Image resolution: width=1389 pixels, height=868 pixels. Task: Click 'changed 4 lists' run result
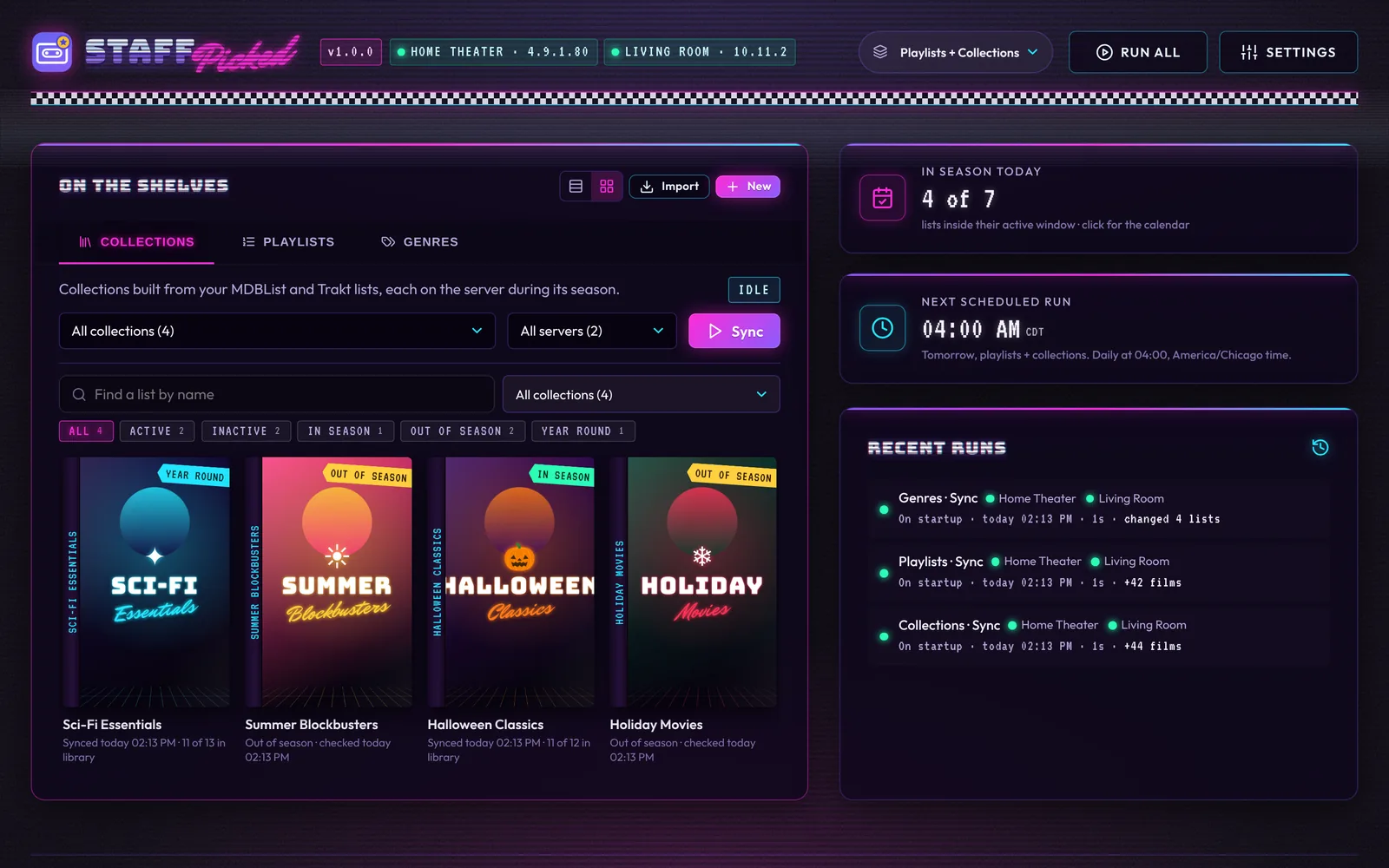(x=1172, y=519)
